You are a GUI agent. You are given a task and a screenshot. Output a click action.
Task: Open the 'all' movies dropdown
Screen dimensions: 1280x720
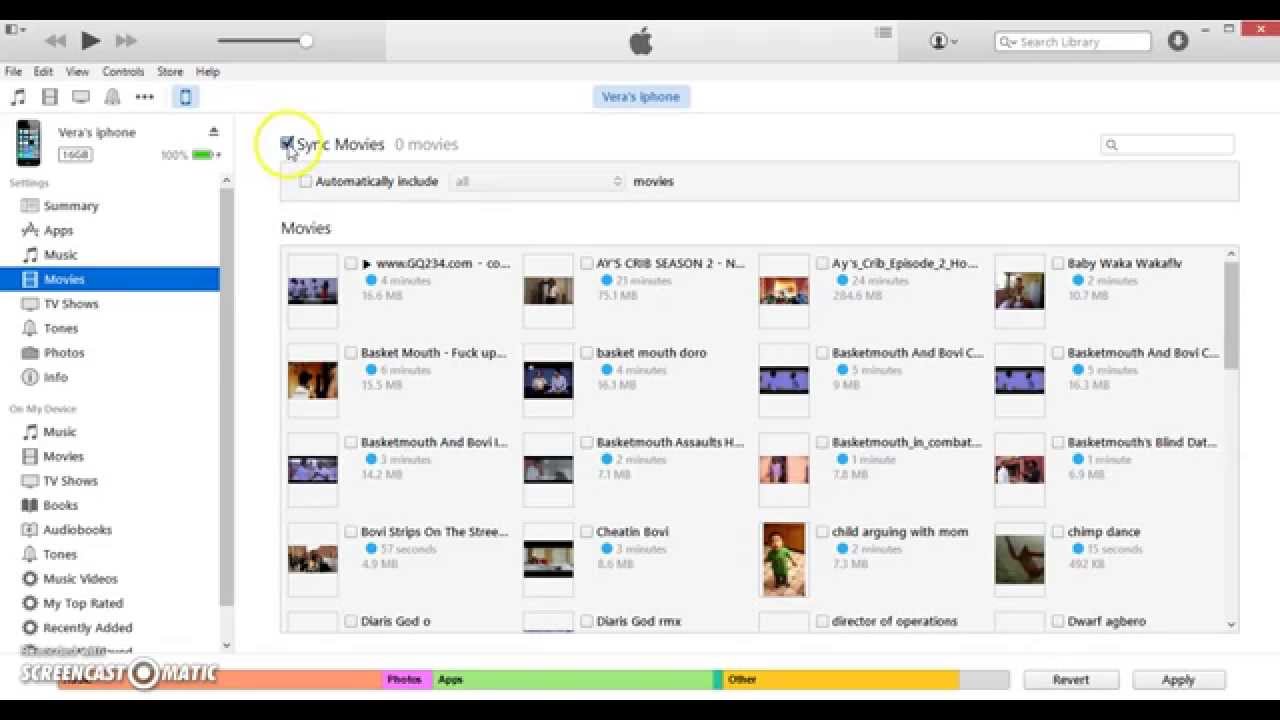point(537,182)
